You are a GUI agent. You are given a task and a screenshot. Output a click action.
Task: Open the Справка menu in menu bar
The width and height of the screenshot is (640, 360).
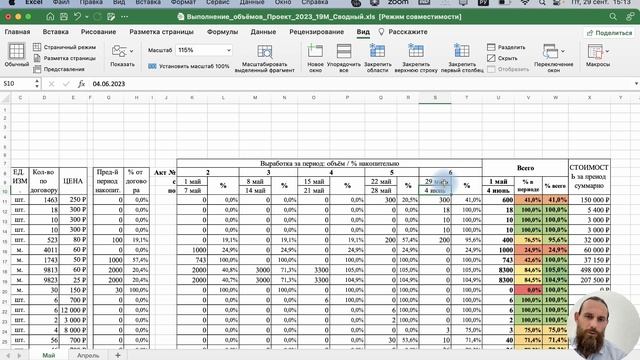[x=314, y=2]
